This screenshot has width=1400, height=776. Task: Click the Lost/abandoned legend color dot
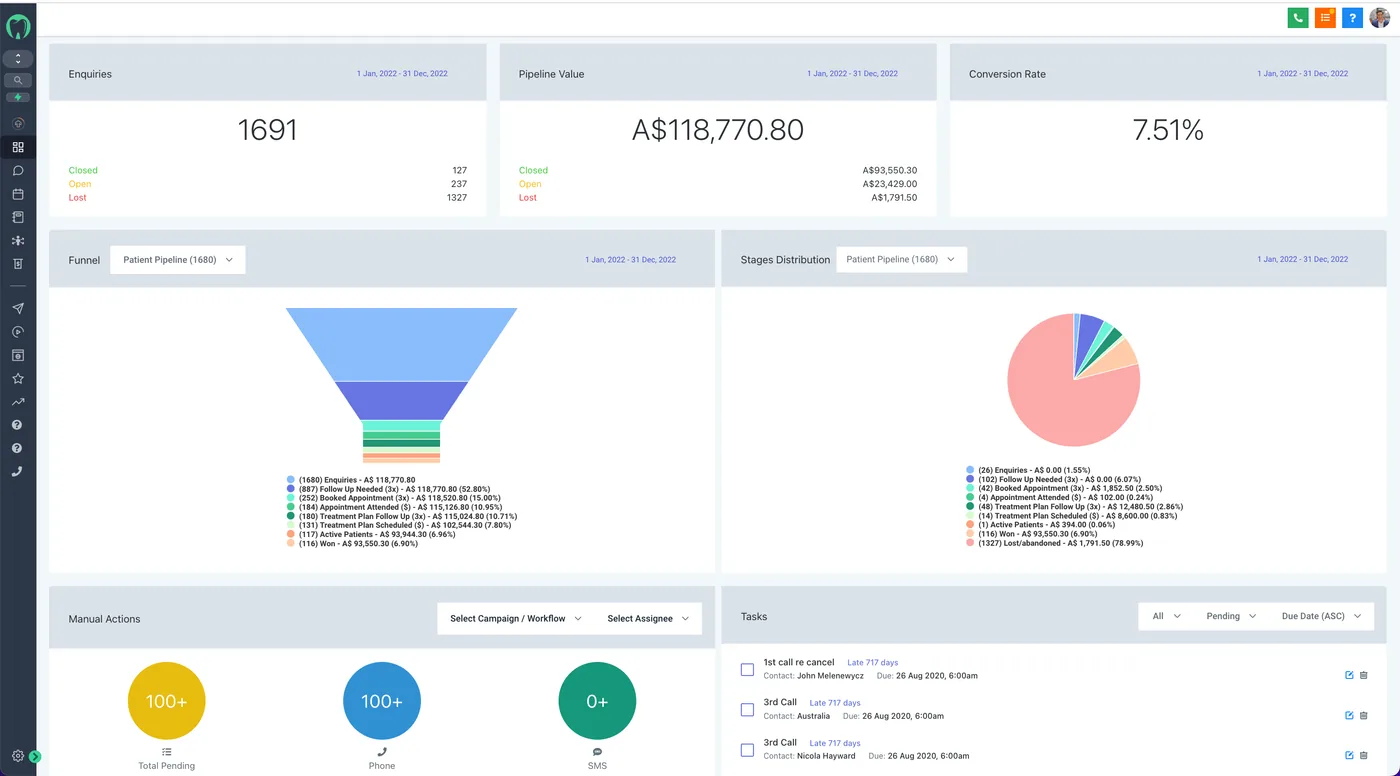point(970,543)
